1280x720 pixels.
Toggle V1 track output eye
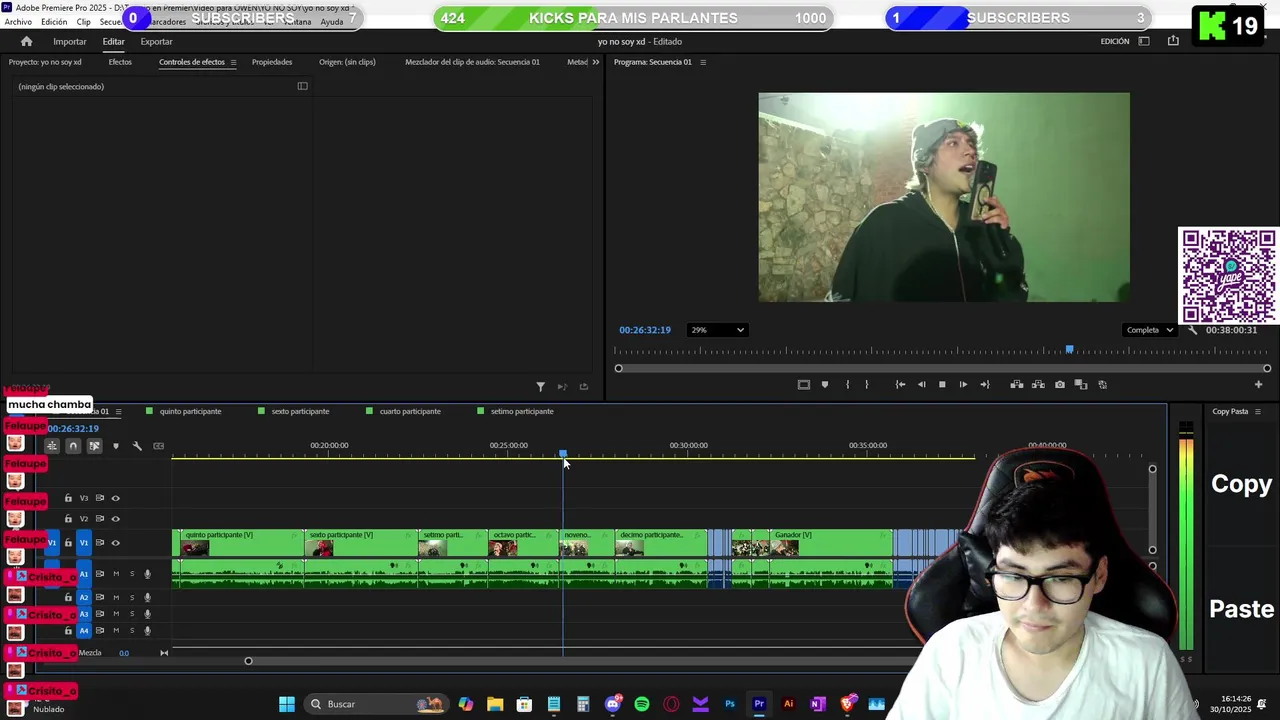click(115, 543)
